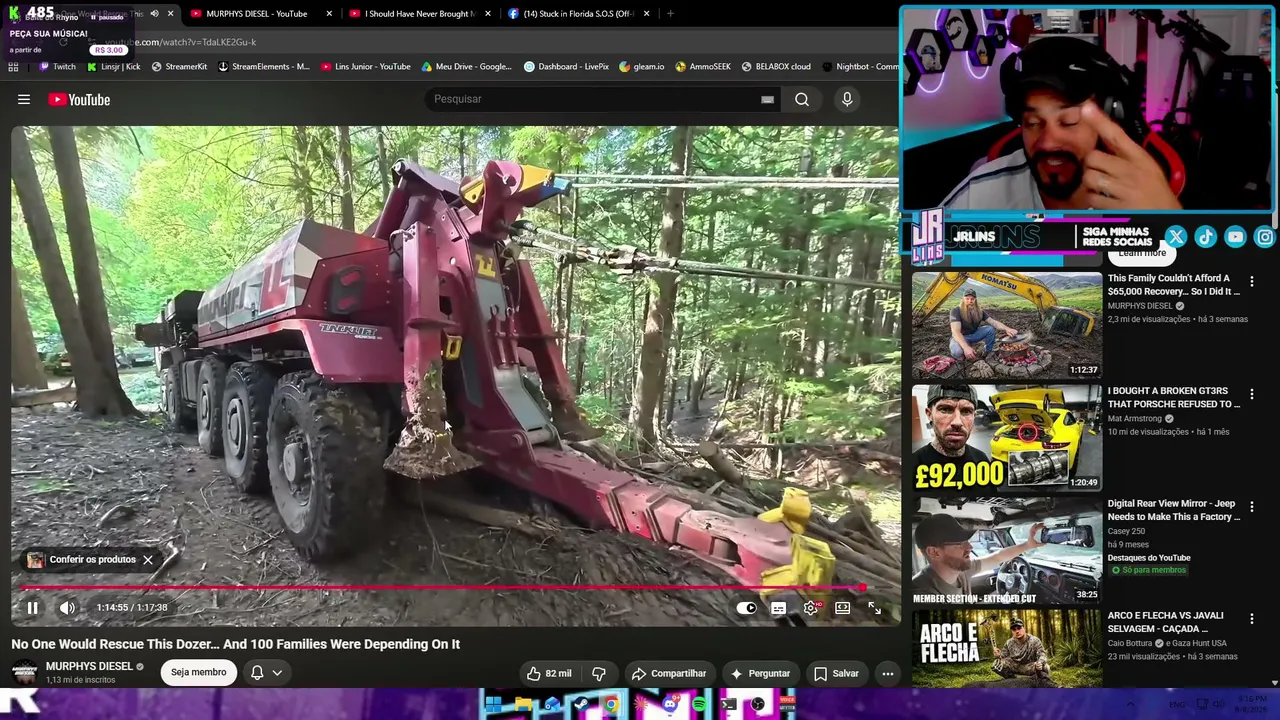Open the Linsjr | Kick bookmark
Viewport: 1280px width, 720px height.
click(x=114, y=67)
